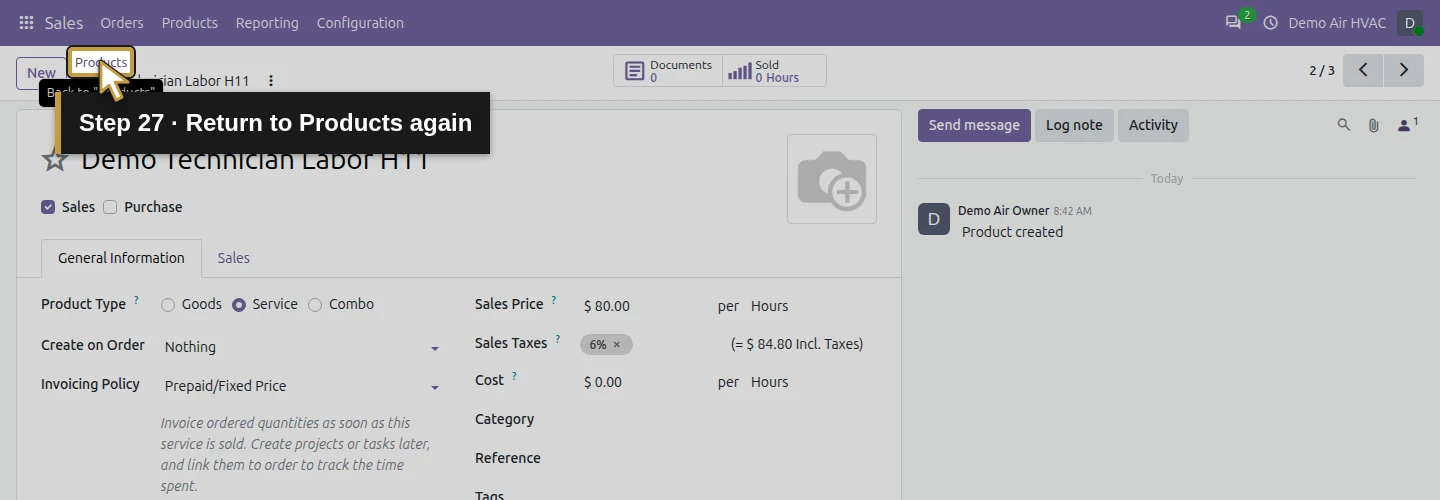Show Cost help tooltip
This screenshot has width=1440, height=500.
(x=514, y=377)
